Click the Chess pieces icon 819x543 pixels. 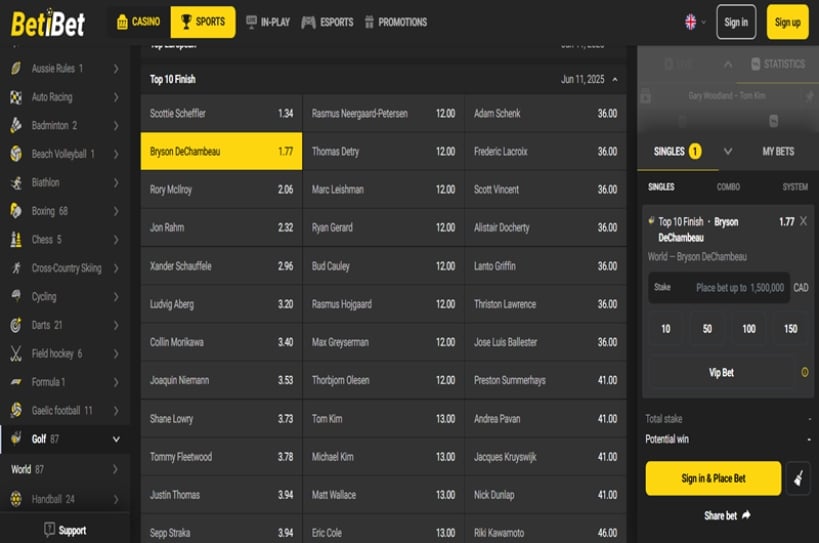pos(16,239)
